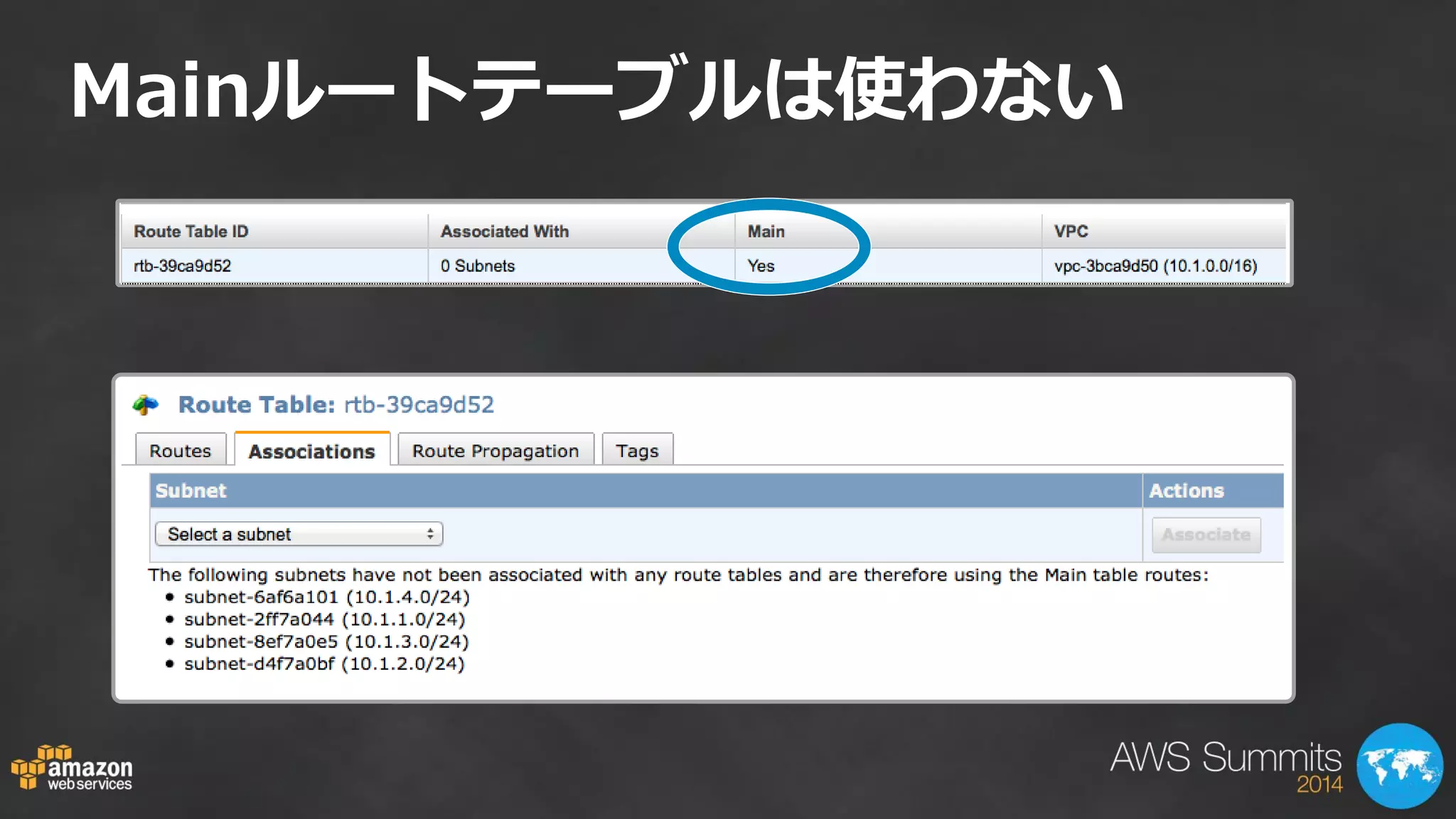Click the AWS Summits globe icon
Image resolution: width=1456 pixels, height=819 pixels.
click(x=1399, y=766)
